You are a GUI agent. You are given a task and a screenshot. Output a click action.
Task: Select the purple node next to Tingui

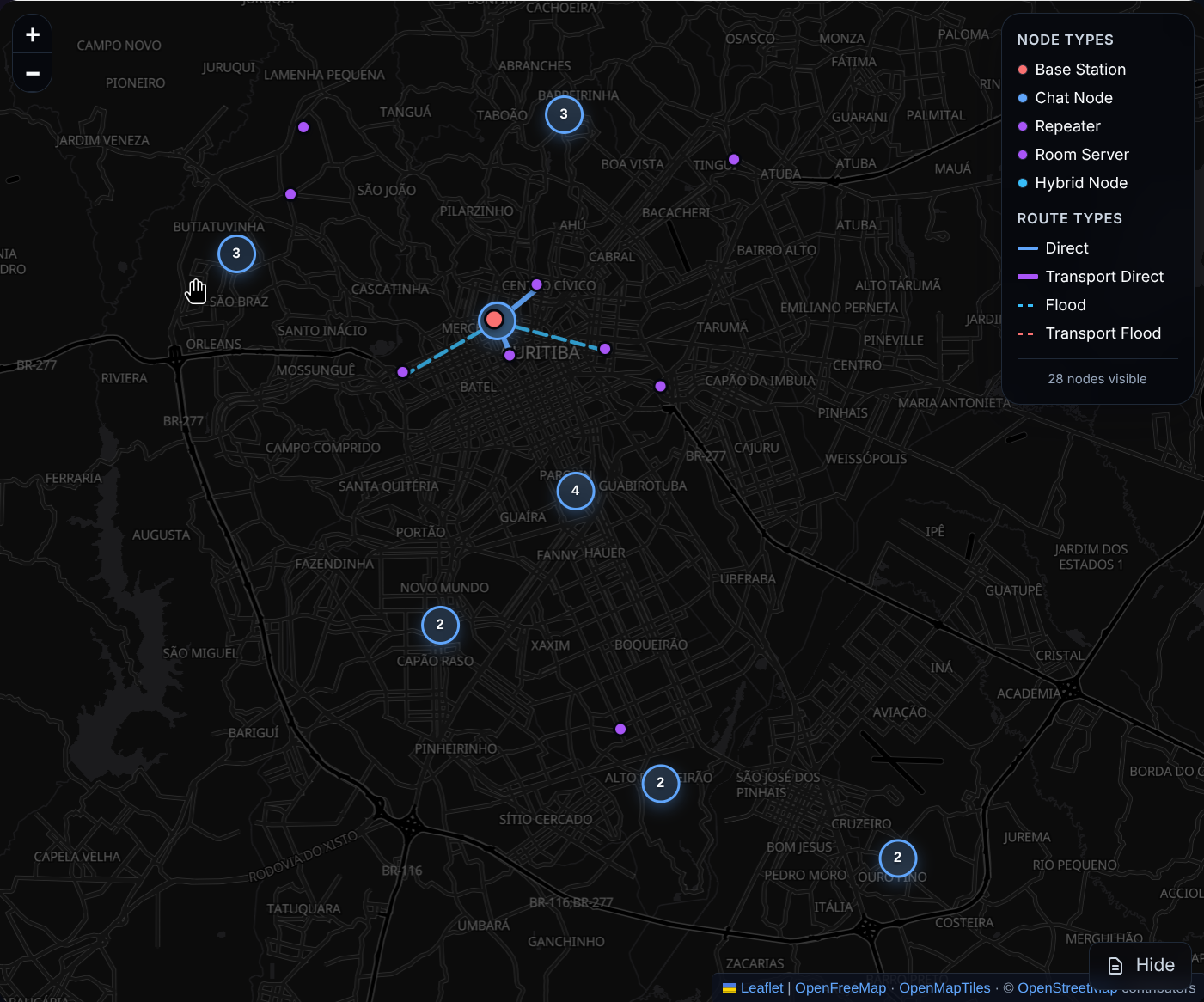734,159
